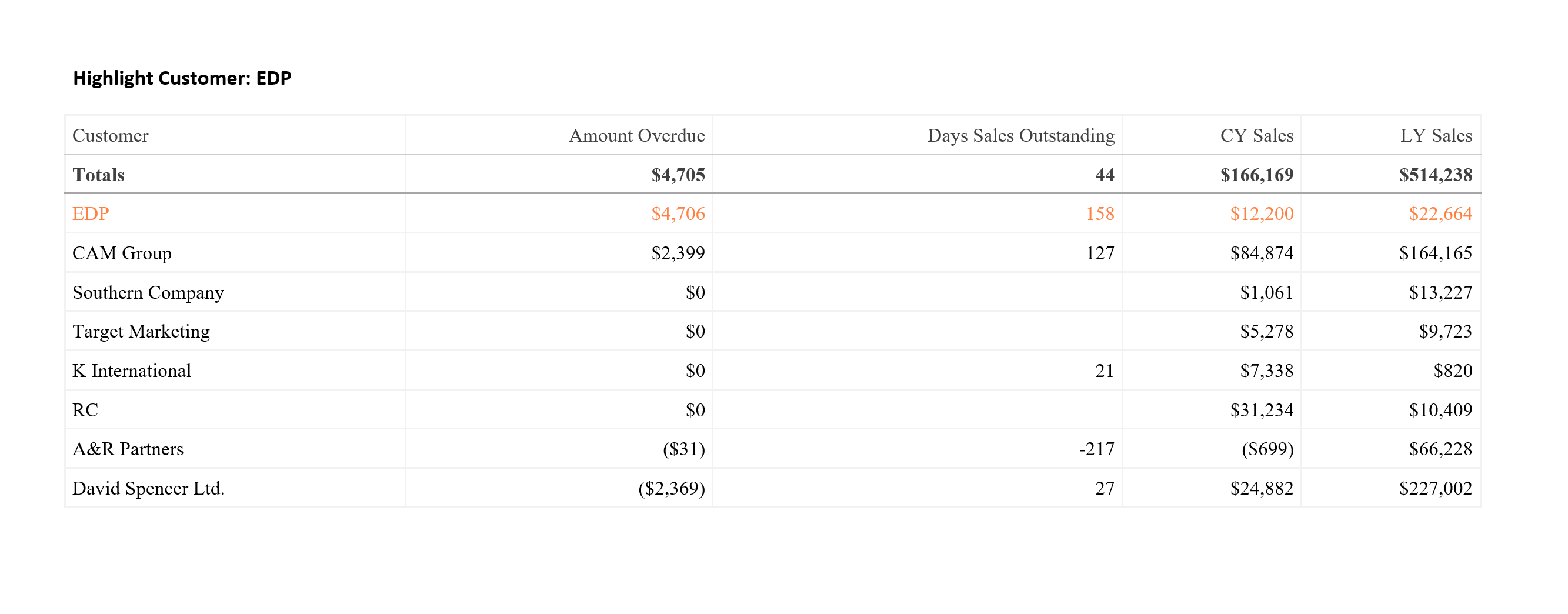Sort by the Amount Overdue column header
Viewport: 1568px width, 614px height.
coord(636,135)
